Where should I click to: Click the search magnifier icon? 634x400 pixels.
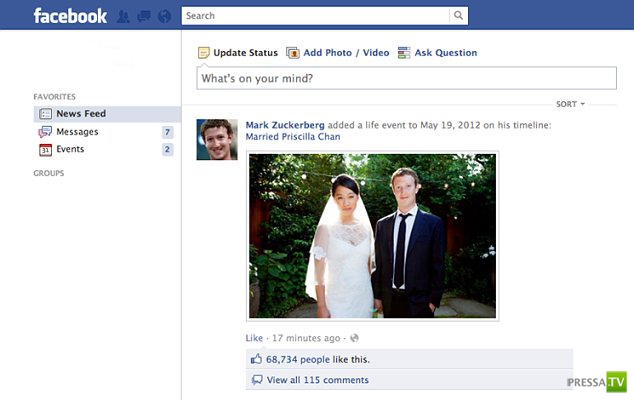458,16
